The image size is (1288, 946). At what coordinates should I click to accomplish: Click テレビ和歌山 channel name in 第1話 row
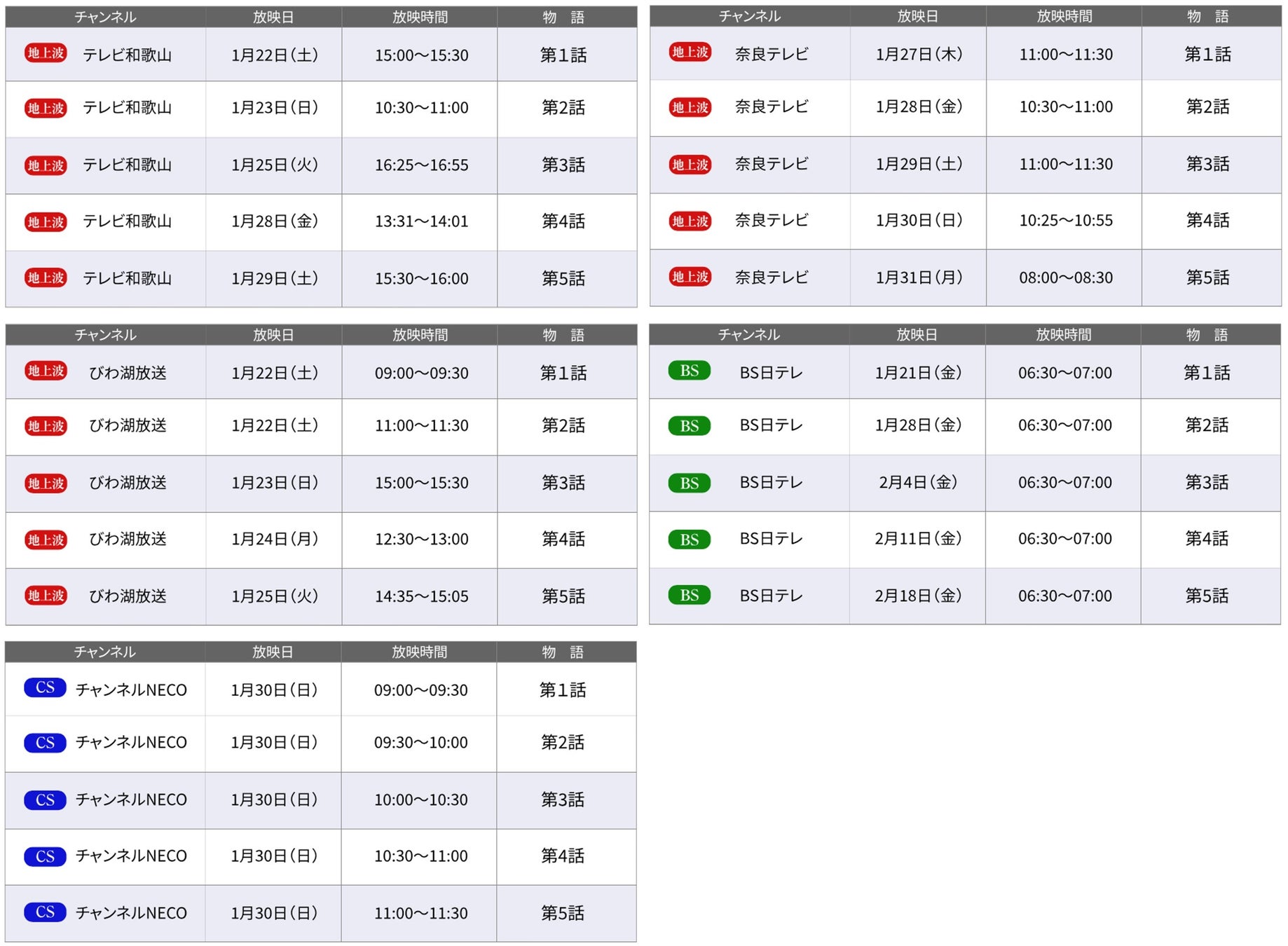click(x=127, y=55)
